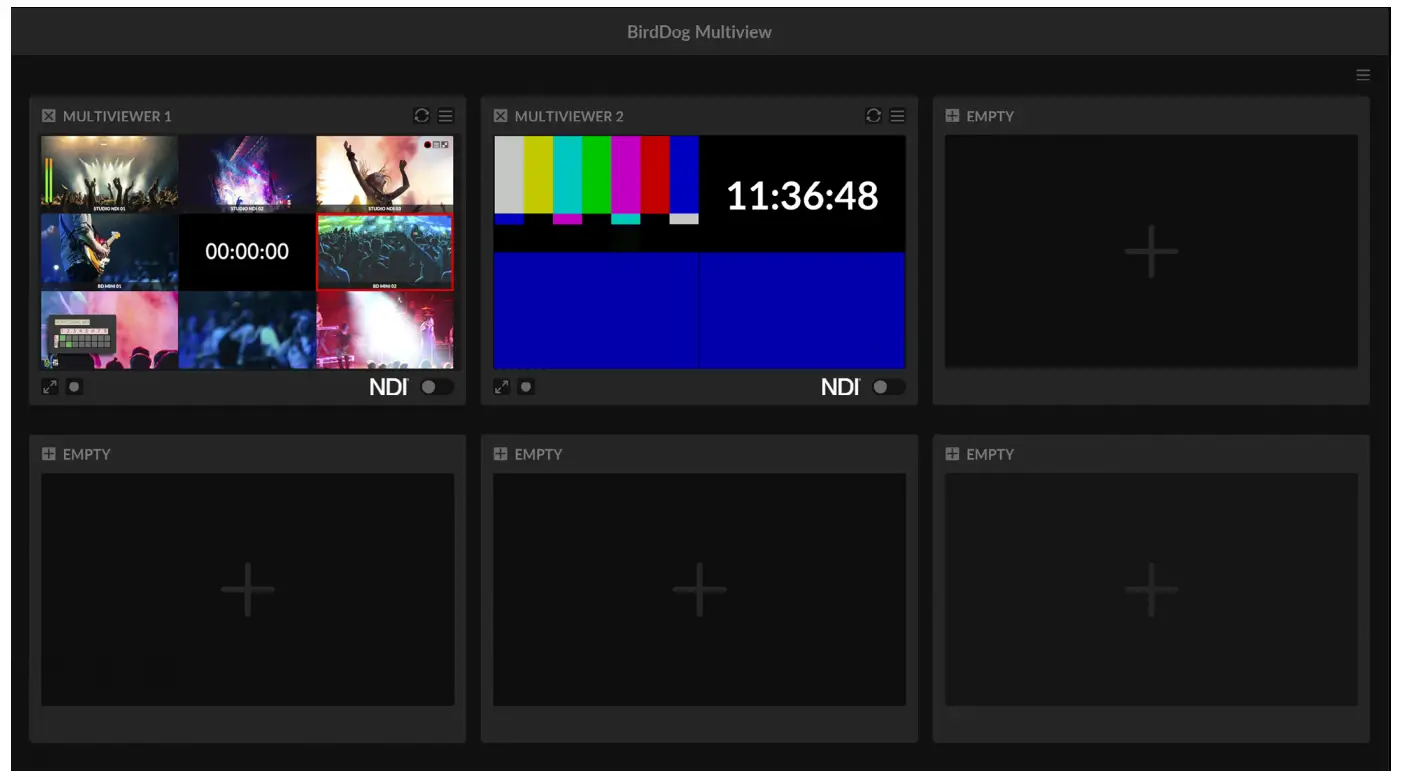Click the 11:36:48 clock tile in Multiviewer 2
Viewport: 1401px width, 777px height.
point(802,194)
